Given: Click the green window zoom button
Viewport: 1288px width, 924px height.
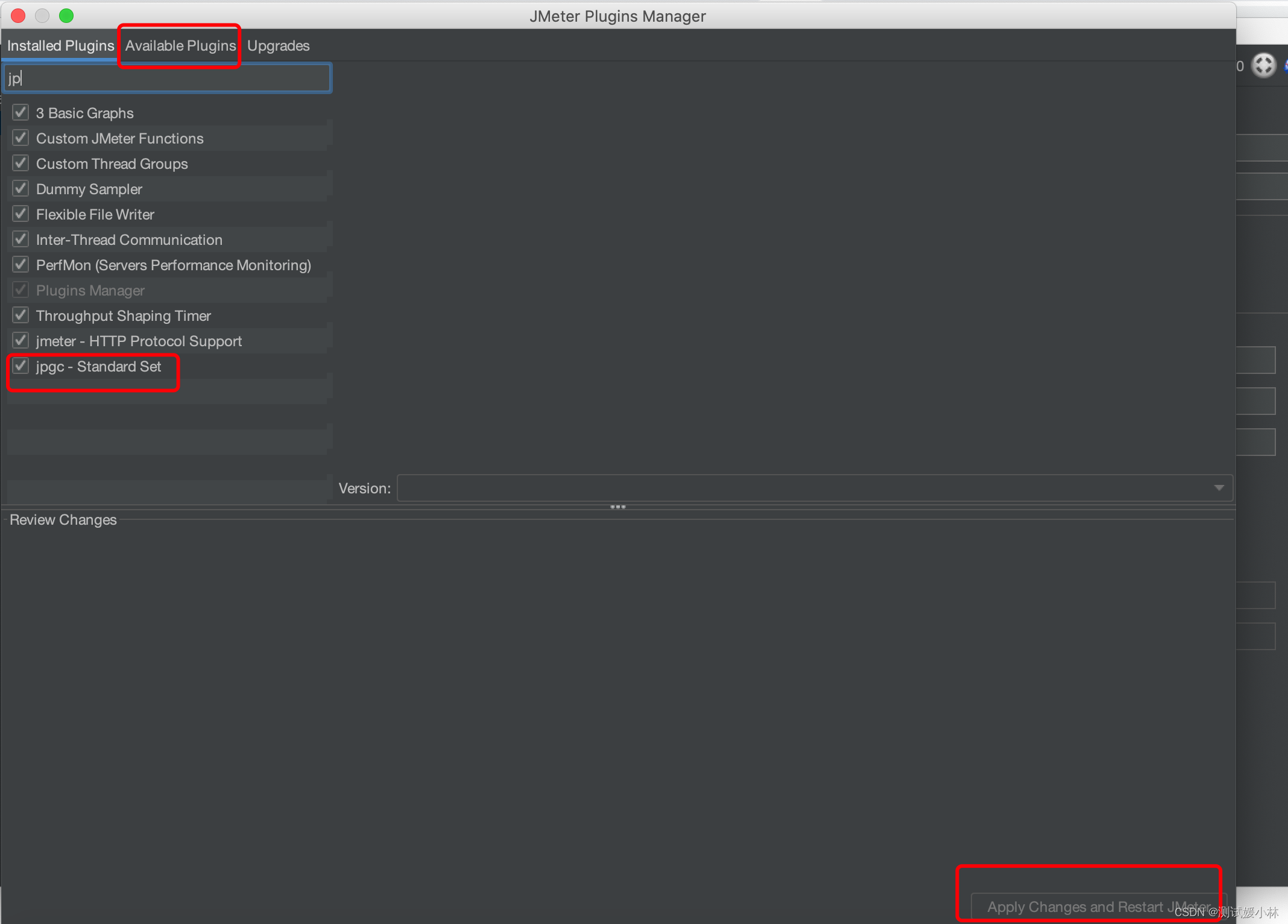Looking at the screenshot, I should pos(66,16).
